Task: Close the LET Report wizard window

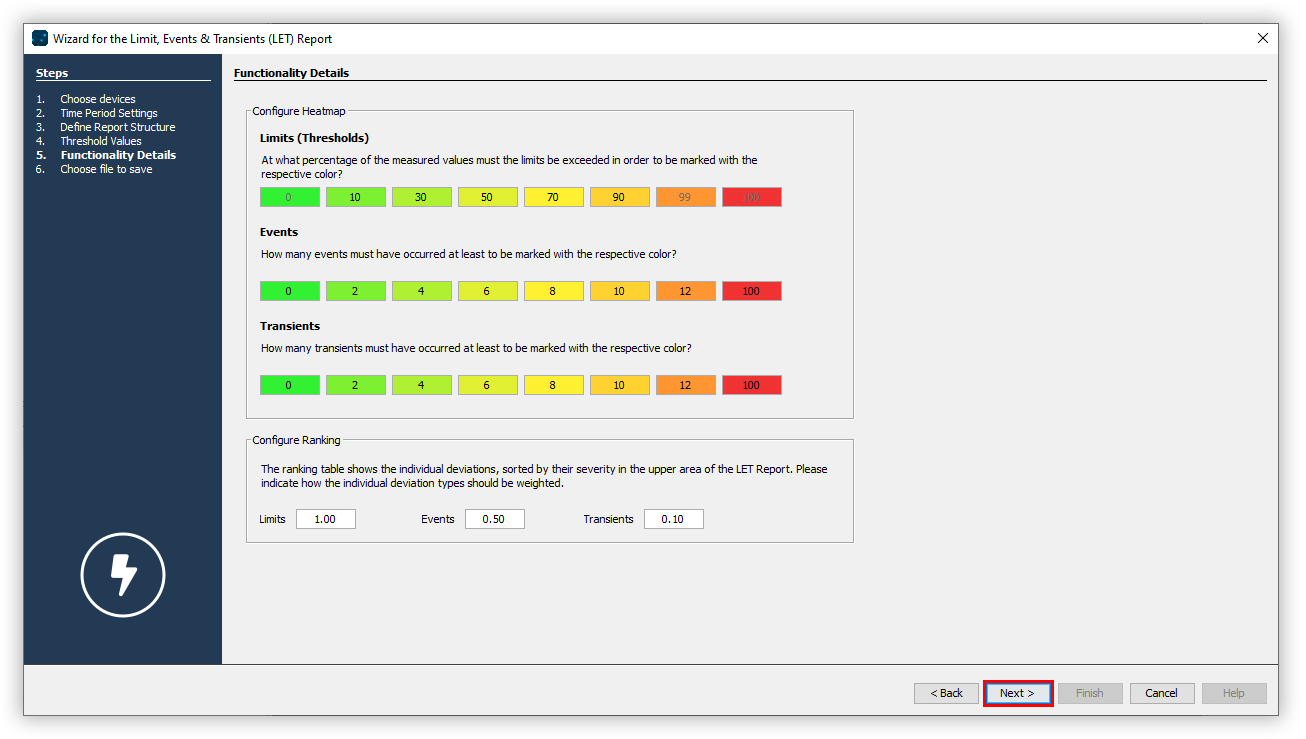Action: tap(1262, 39)
